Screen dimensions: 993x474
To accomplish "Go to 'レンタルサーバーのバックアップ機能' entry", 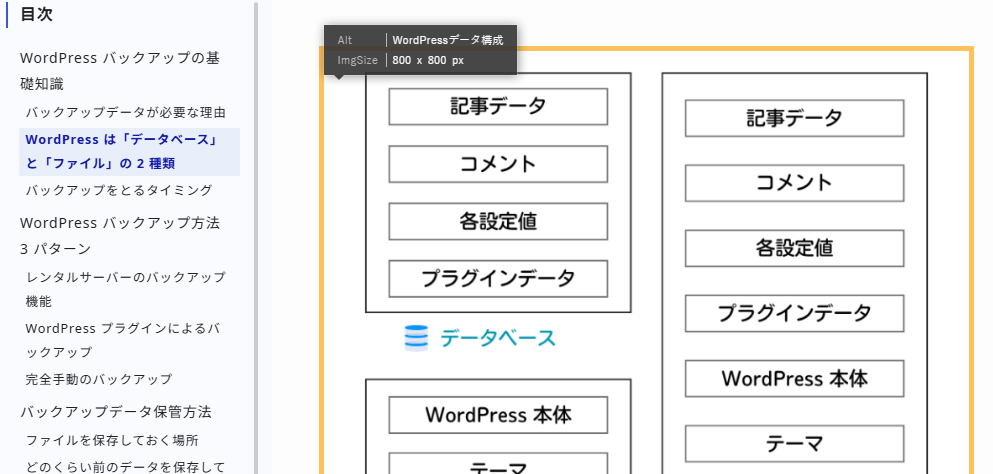I will point(125,289).
